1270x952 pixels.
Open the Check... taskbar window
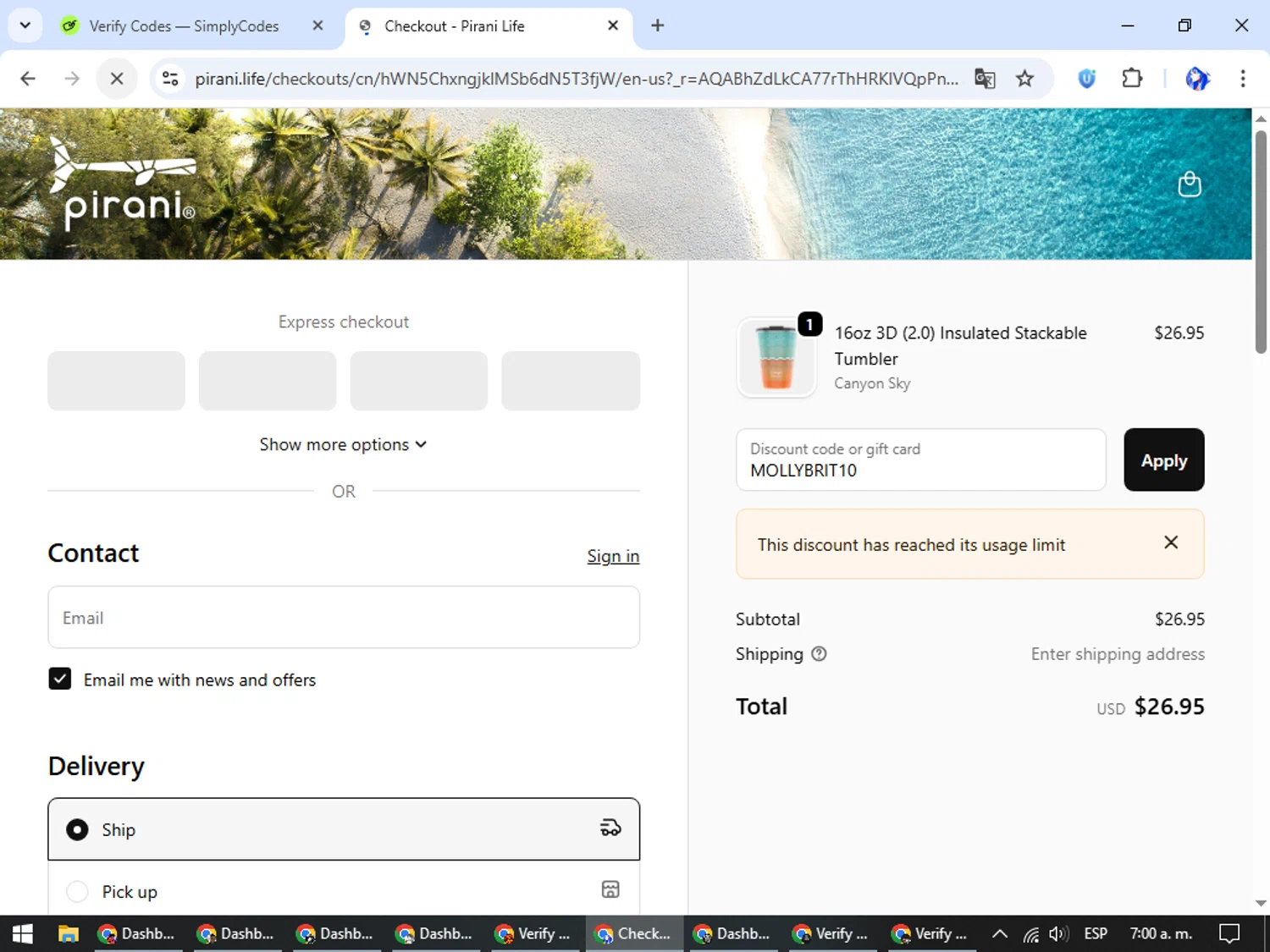[634, 933]
